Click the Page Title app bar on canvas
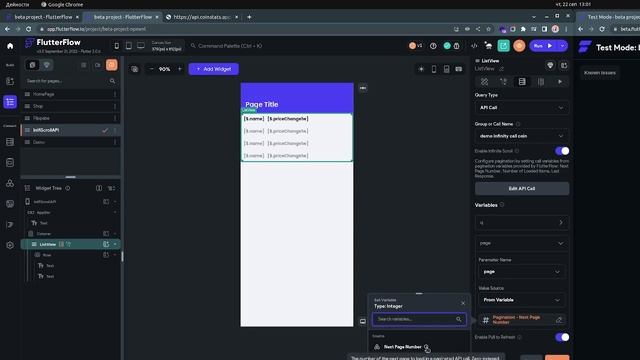Screen dimensions: 640x360 [297, 98]
